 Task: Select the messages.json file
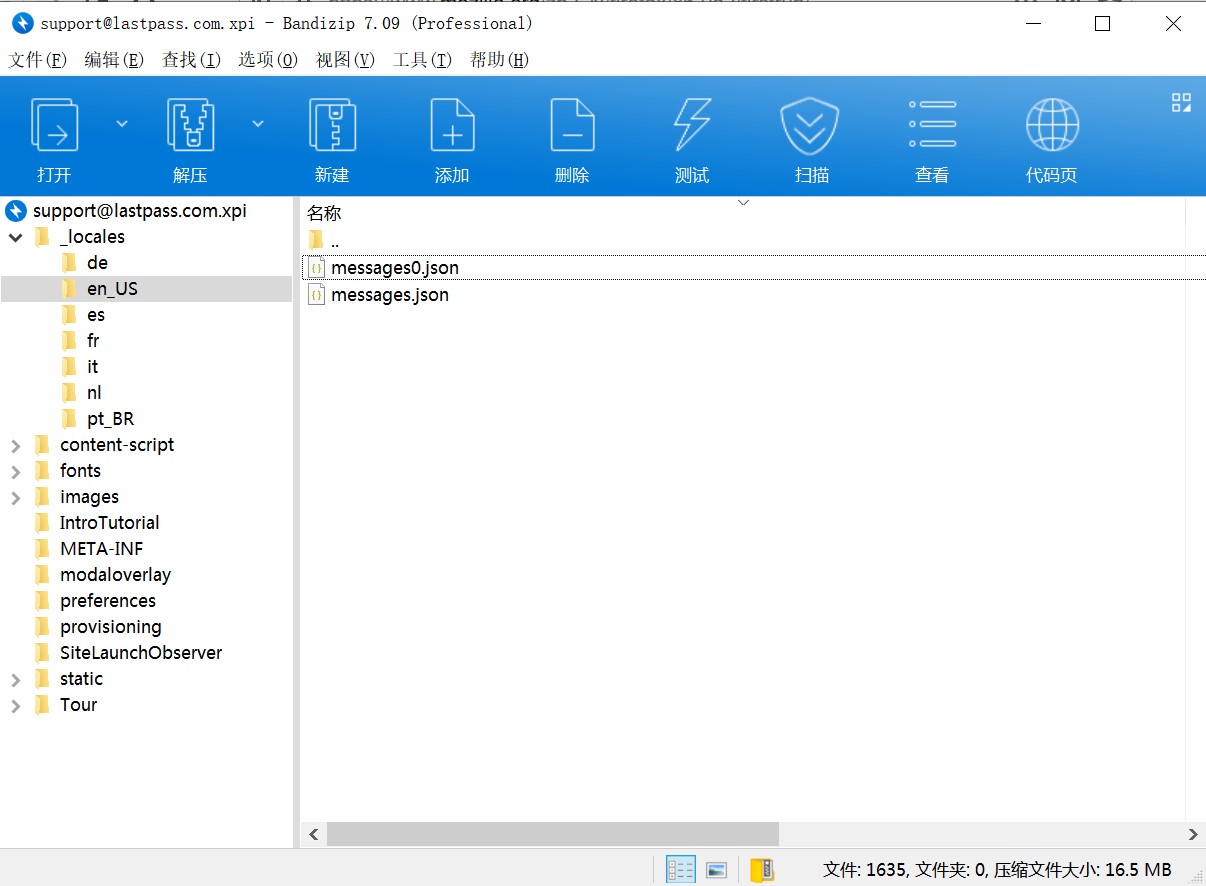(390, 295)
